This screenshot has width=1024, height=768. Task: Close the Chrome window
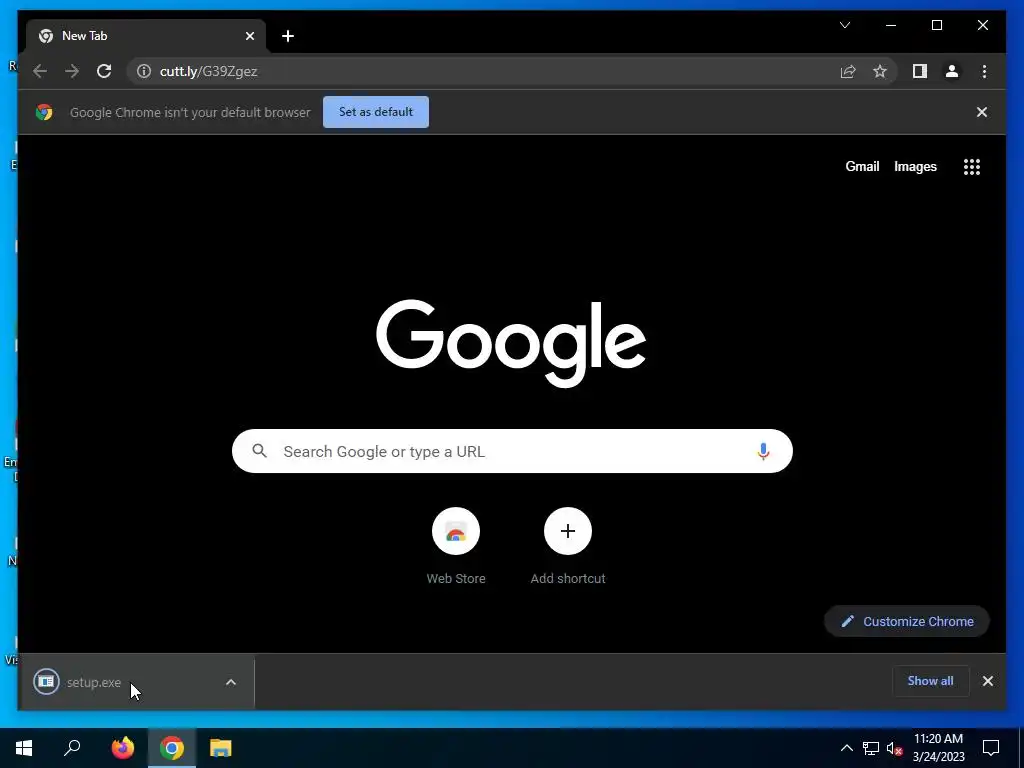(982, 25)
